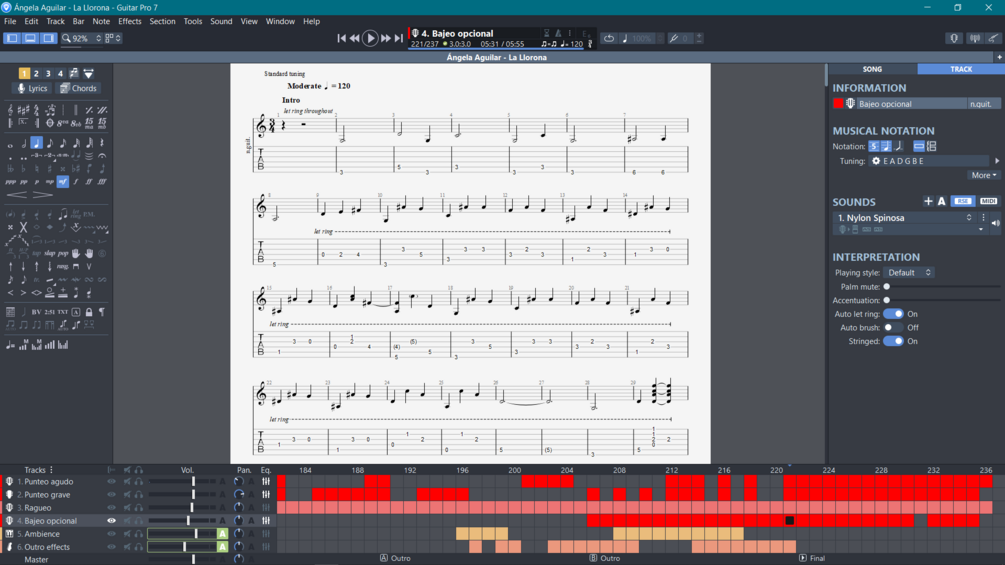This screenshot has width=1005, height=565.
Task: Toggle Stringed switch
Action: [893, 341]
